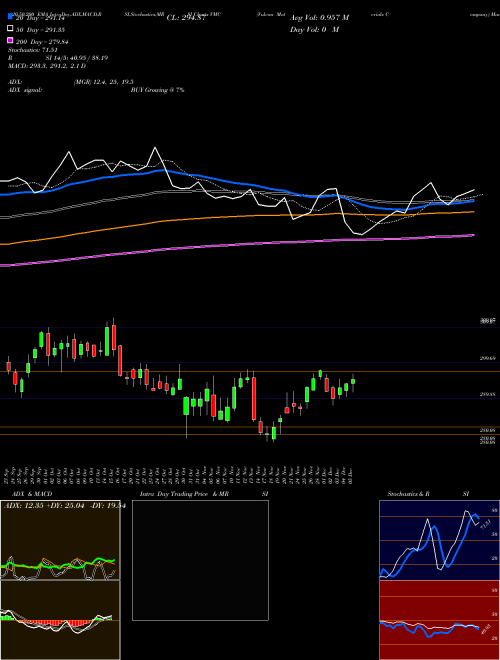Image resolution: width=500 pixels, height=660 pixels.
Task: Click the 'Day Vol: 0 M' text
Action: [x=314, y=29]
